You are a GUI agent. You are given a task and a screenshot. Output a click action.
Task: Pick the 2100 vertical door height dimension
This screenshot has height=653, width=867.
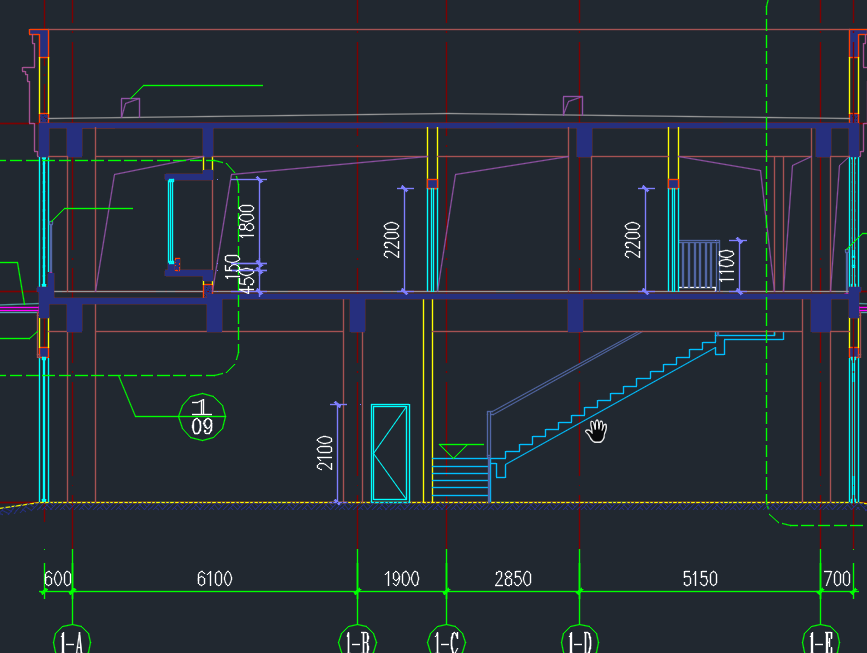pos(325,453)
